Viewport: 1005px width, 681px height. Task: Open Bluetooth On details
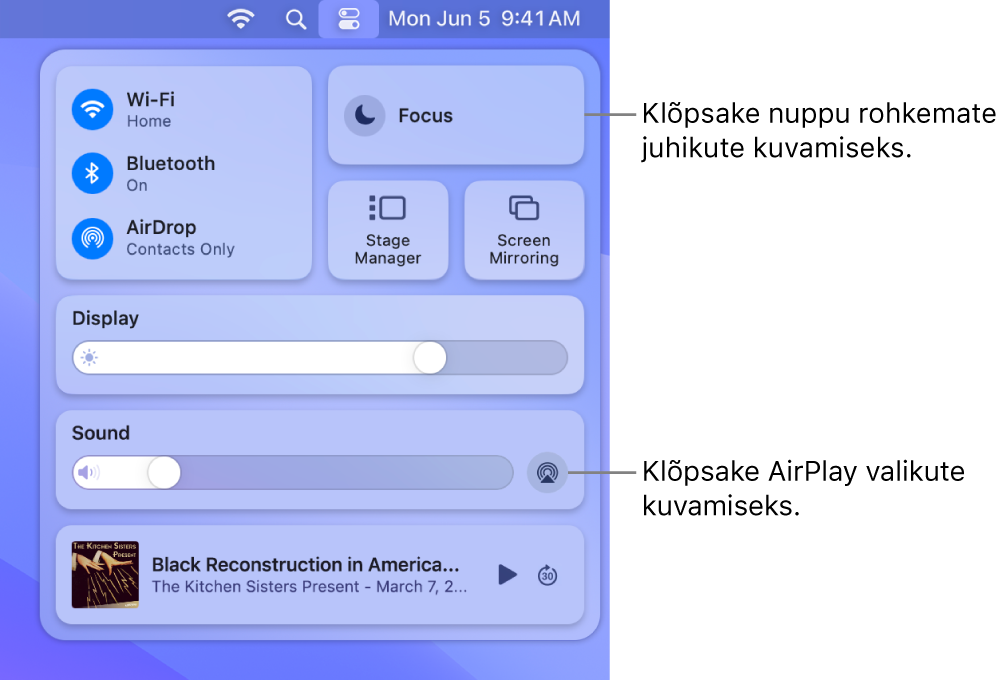pyautogui.click(x=170, y=173)
